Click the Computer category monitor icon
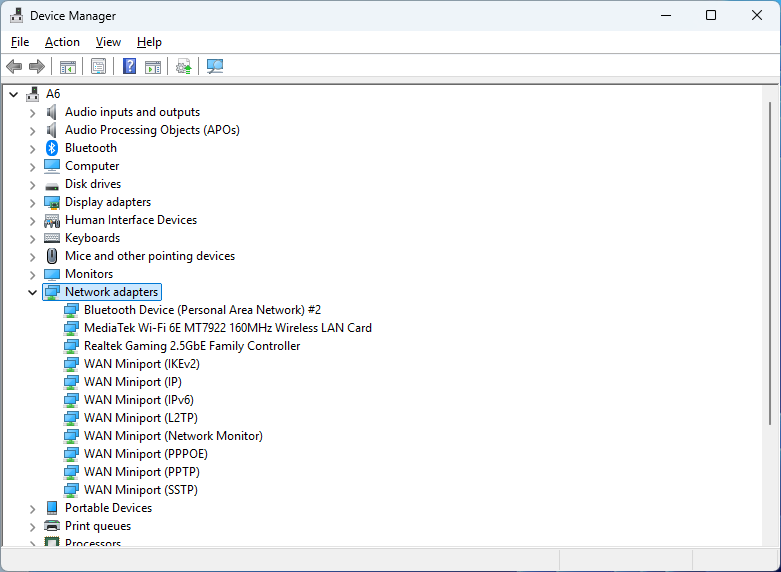Image resolution: width=781 pixels, height=572 pixels. click(x=52, y=166)
